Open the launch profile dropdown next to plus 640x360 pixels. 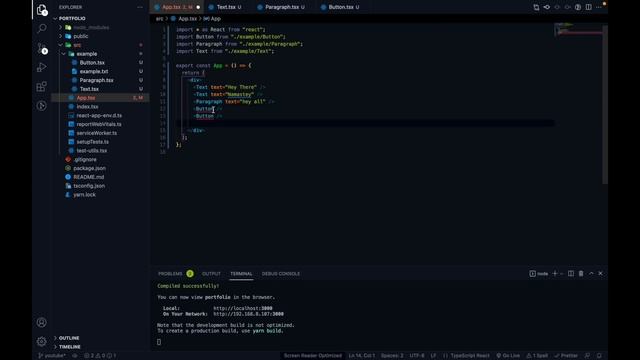(x=562, y=273)
